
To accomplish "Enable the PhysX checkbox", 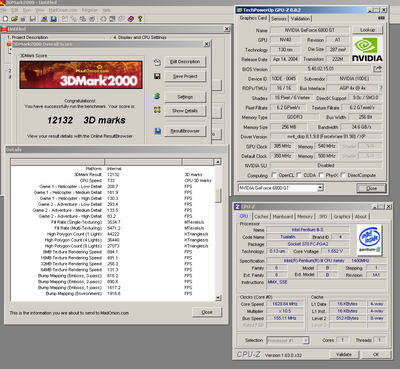I will (321, 175).
